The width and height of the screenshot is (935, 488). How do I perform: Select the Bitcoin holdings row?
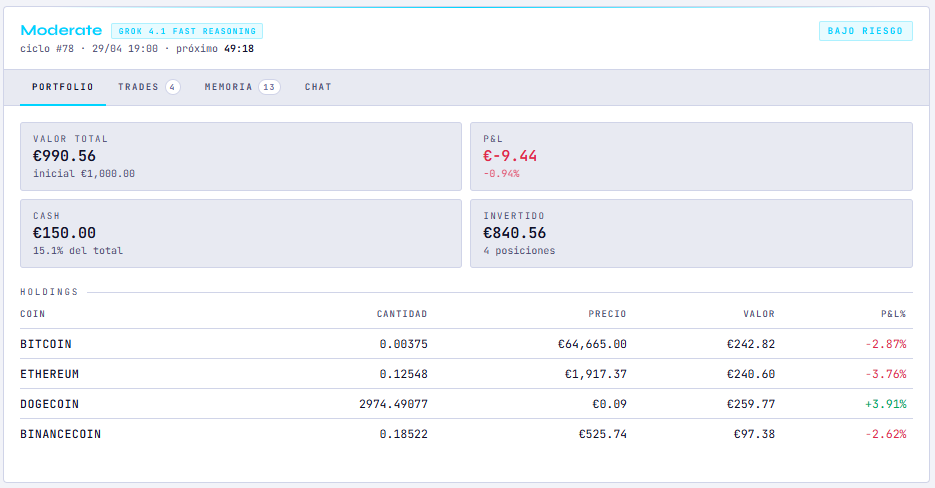click(x=466, y=344)
